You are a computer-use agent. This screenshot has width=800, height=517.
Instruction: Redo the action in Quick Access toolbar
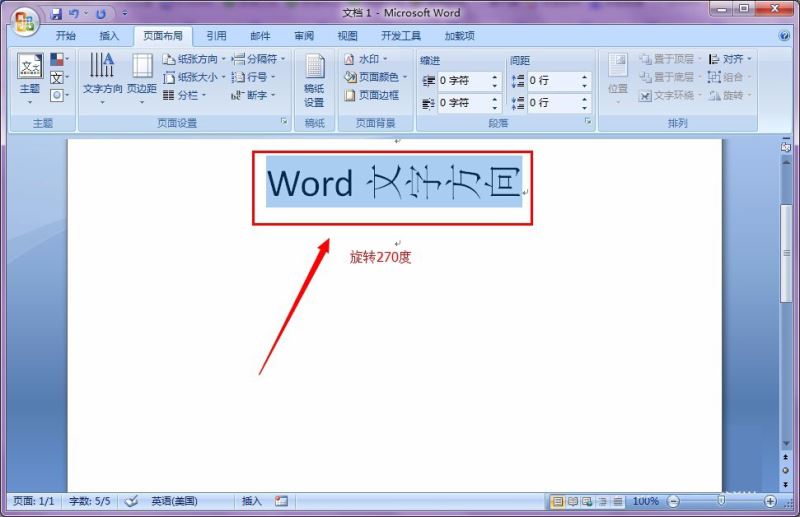point(101,14)
